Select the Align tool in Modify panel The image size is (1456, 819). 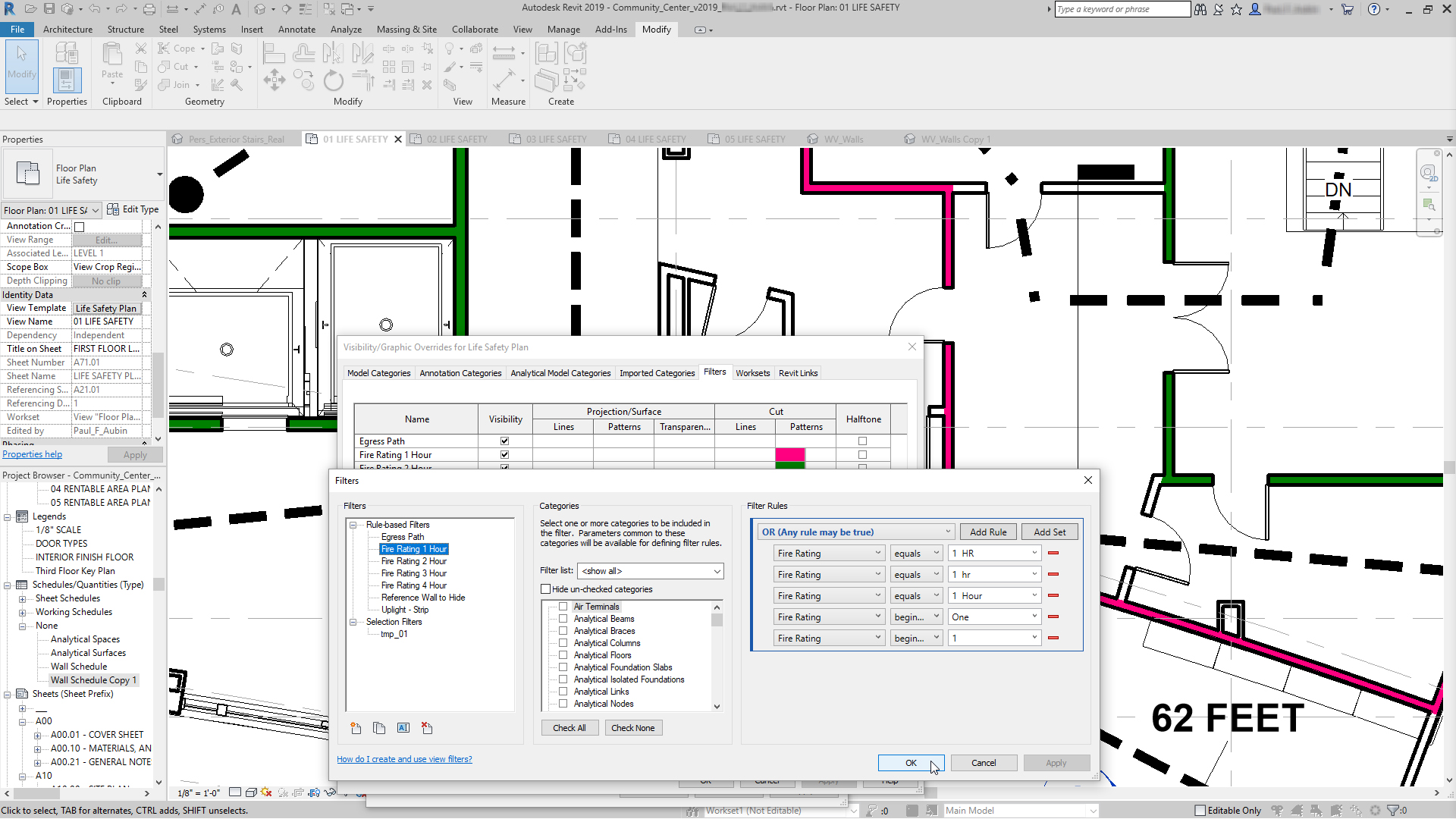[x=274, y=53]
